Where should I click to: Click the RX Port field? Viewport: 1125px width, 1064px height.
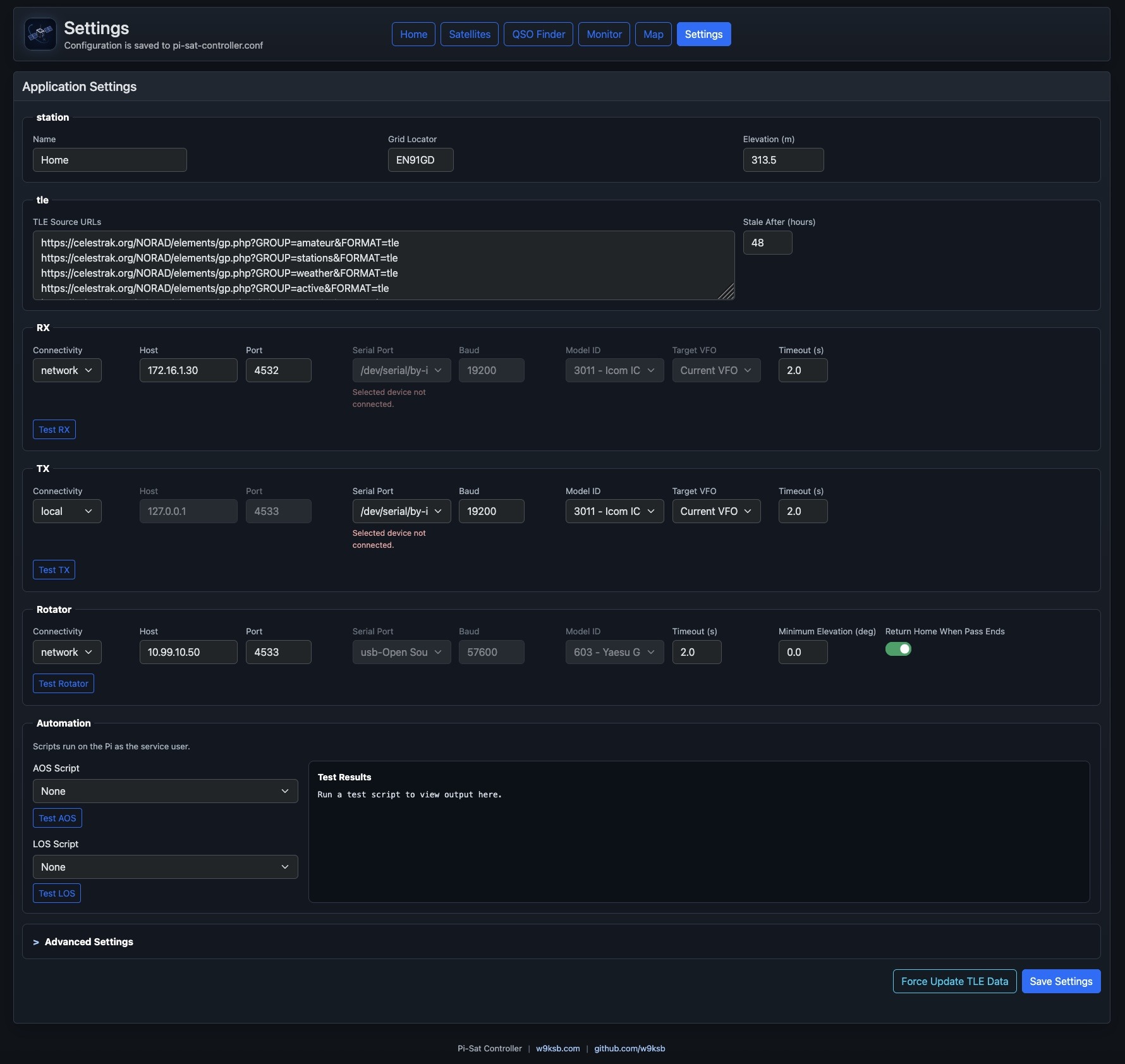pyautogui.click(x=279, y=370)
